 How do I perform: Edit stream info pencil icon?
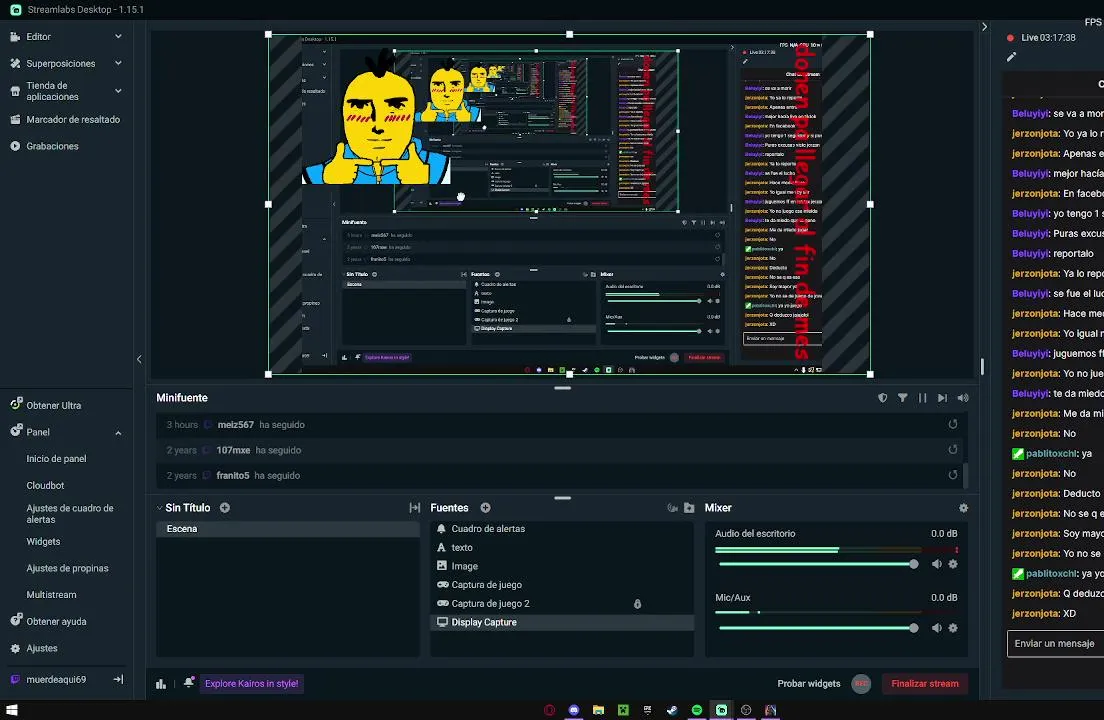1011,57
